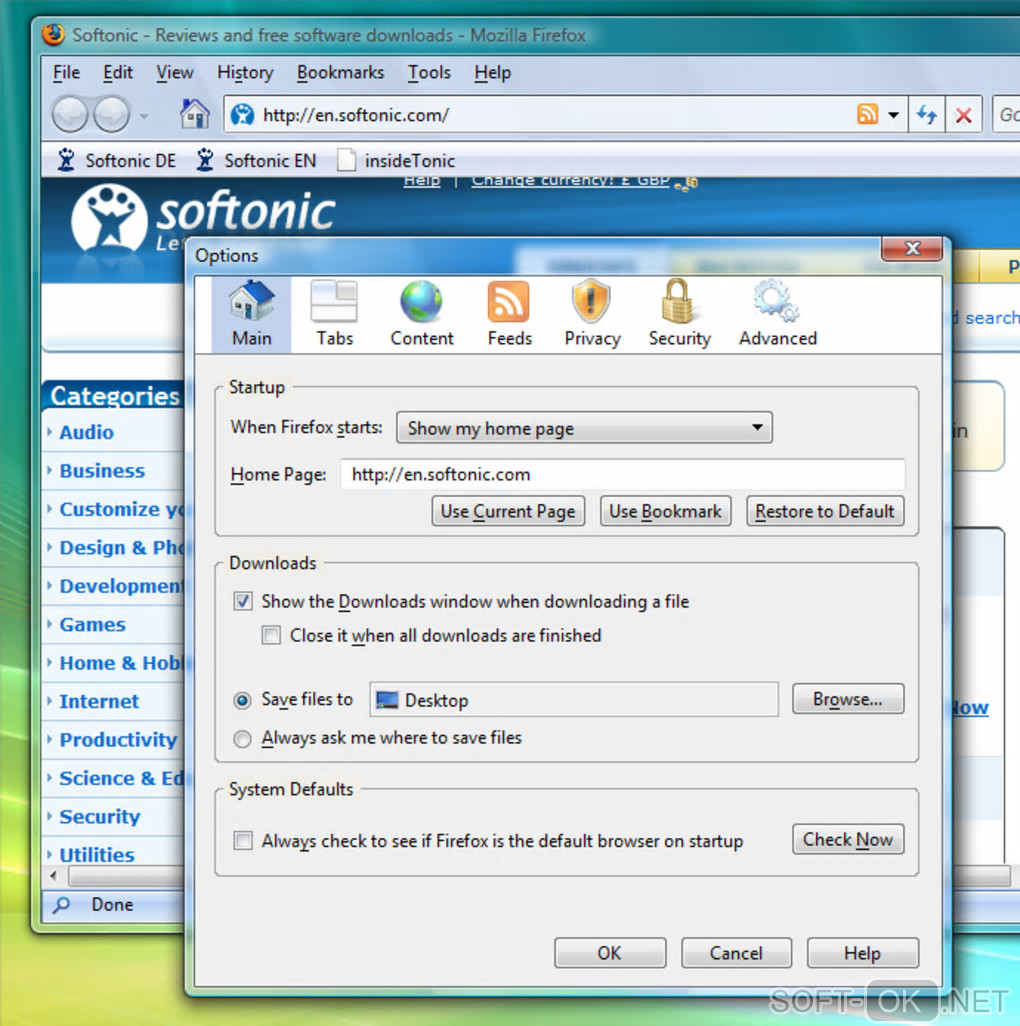Click the Check Now button
Image resolution: width=1020 pixels, height=1026 pixels.
(x=848, y=839)
